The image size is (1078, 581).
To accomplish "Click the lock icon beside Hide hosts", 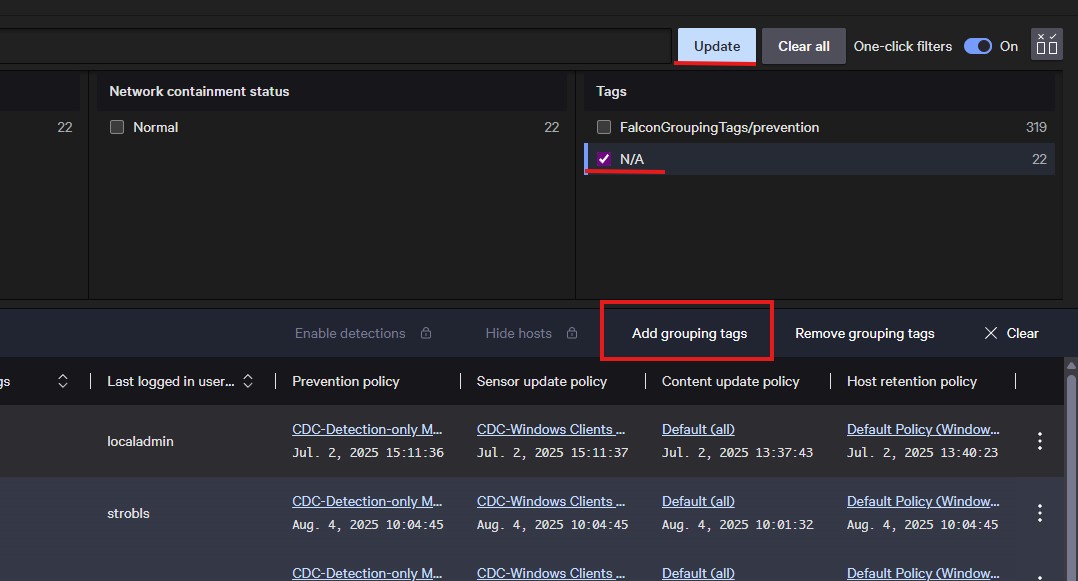I will (572, 333).
